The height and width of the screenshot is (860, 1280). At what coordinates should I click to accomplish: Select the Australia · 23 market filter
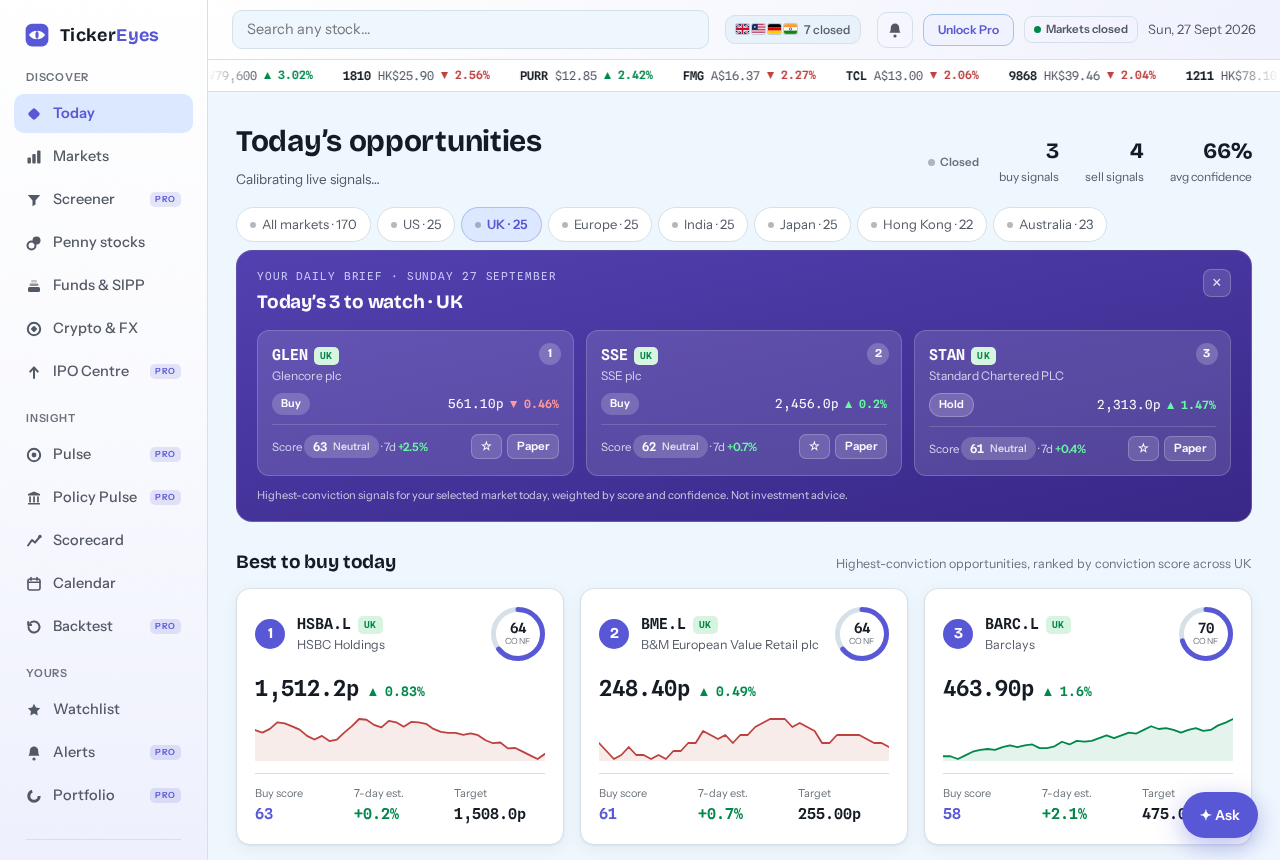click(x=1050, y=225)
